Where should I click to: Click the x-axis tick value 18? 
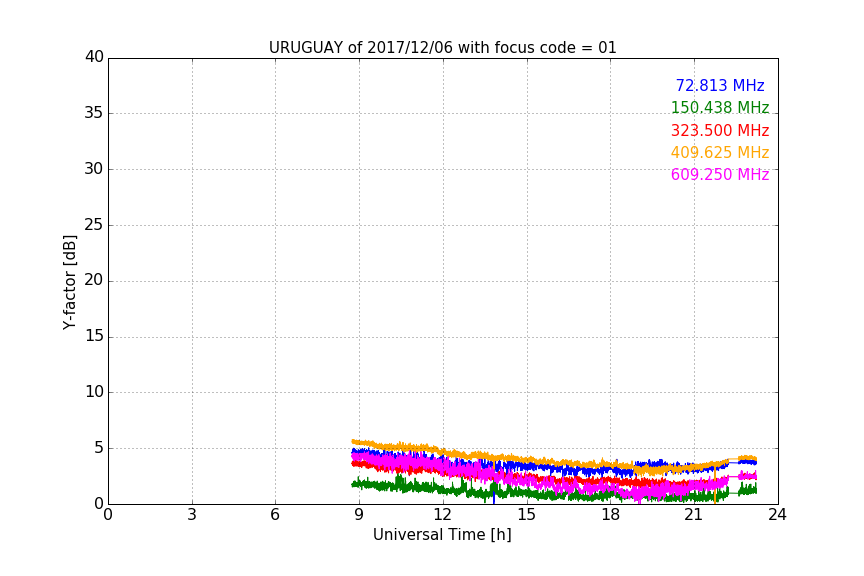tap(611, 515)
